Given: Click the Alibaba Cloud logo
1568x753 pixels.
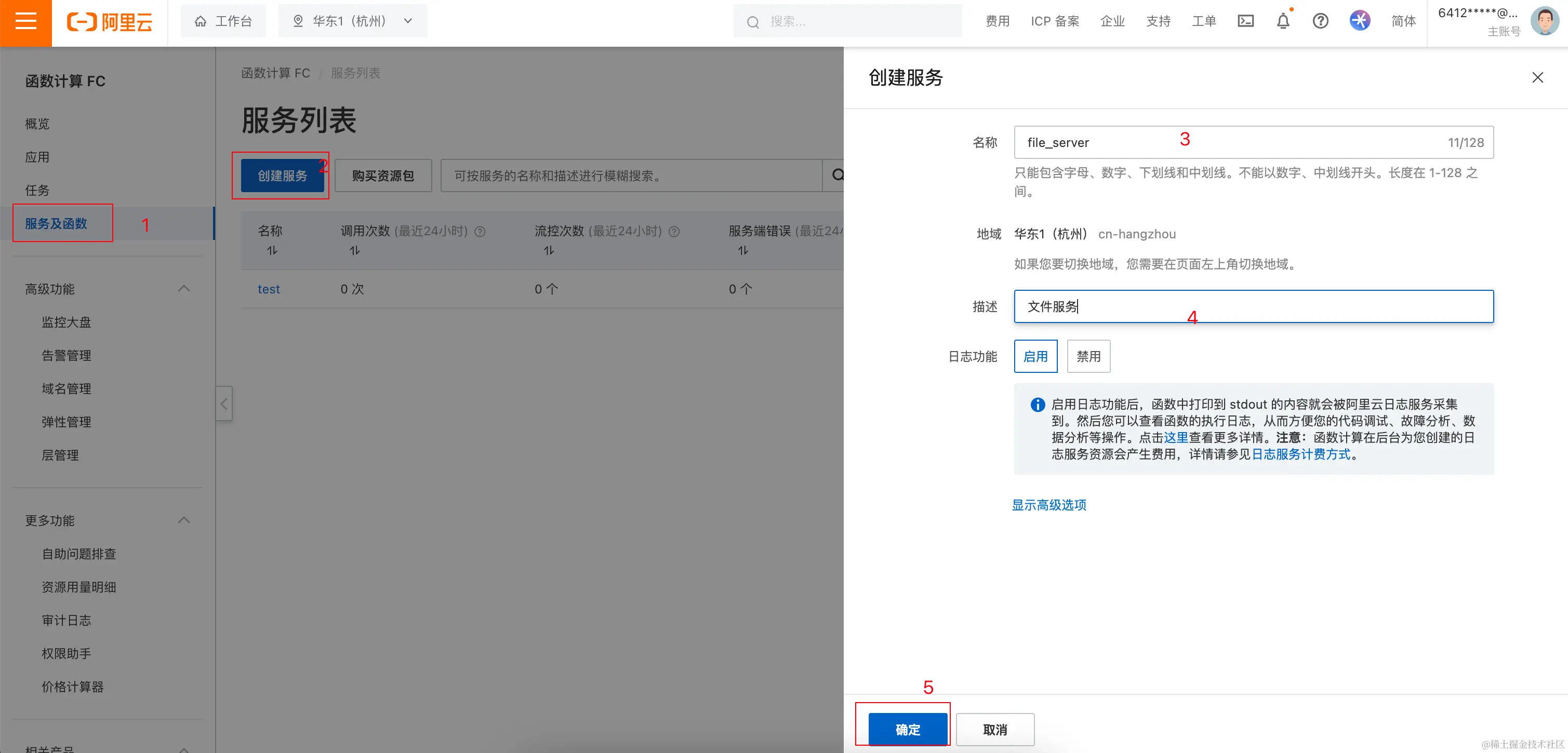Looking at the screenshot, I should 110,22.
